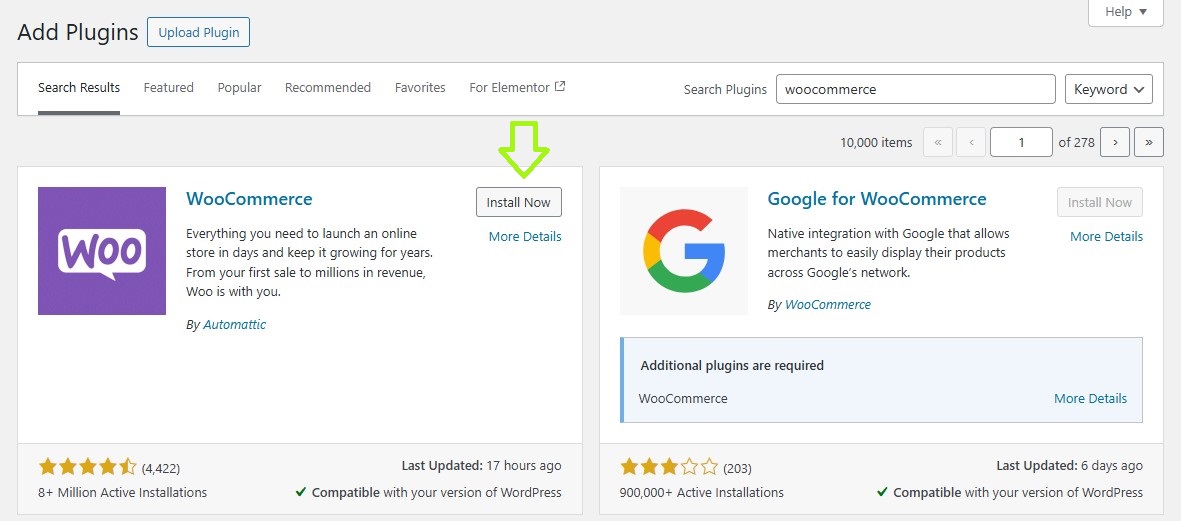Open the Featured tab
This screenshot has width=1181, height=521.
(169, 87)
